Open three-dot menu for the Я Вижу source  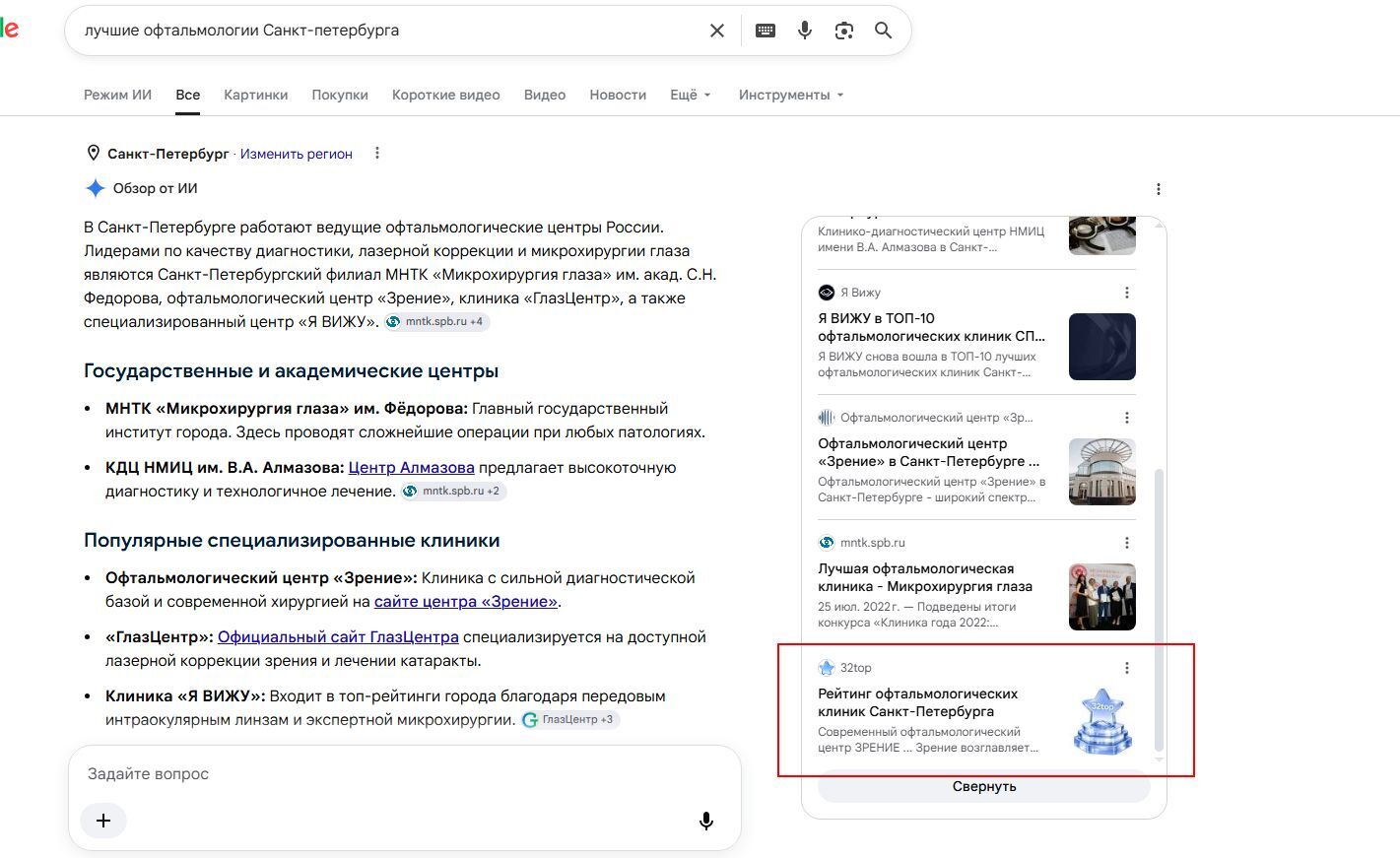point(1127,293)
